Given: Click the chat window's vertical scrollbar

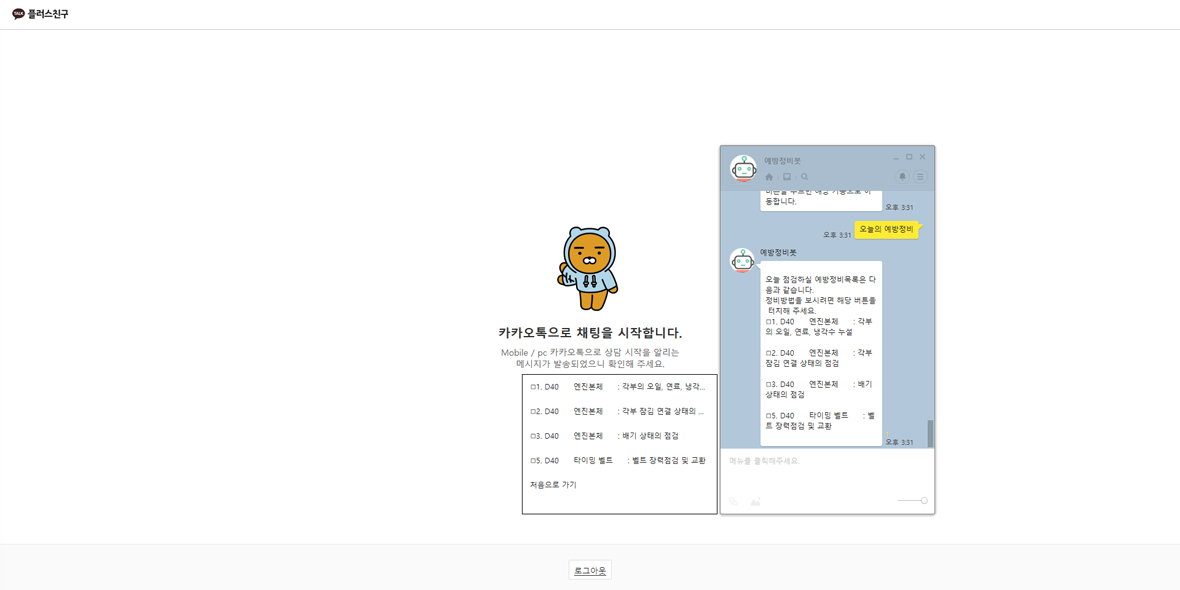Looking at the screenshot, I should [x=930, y=433].
